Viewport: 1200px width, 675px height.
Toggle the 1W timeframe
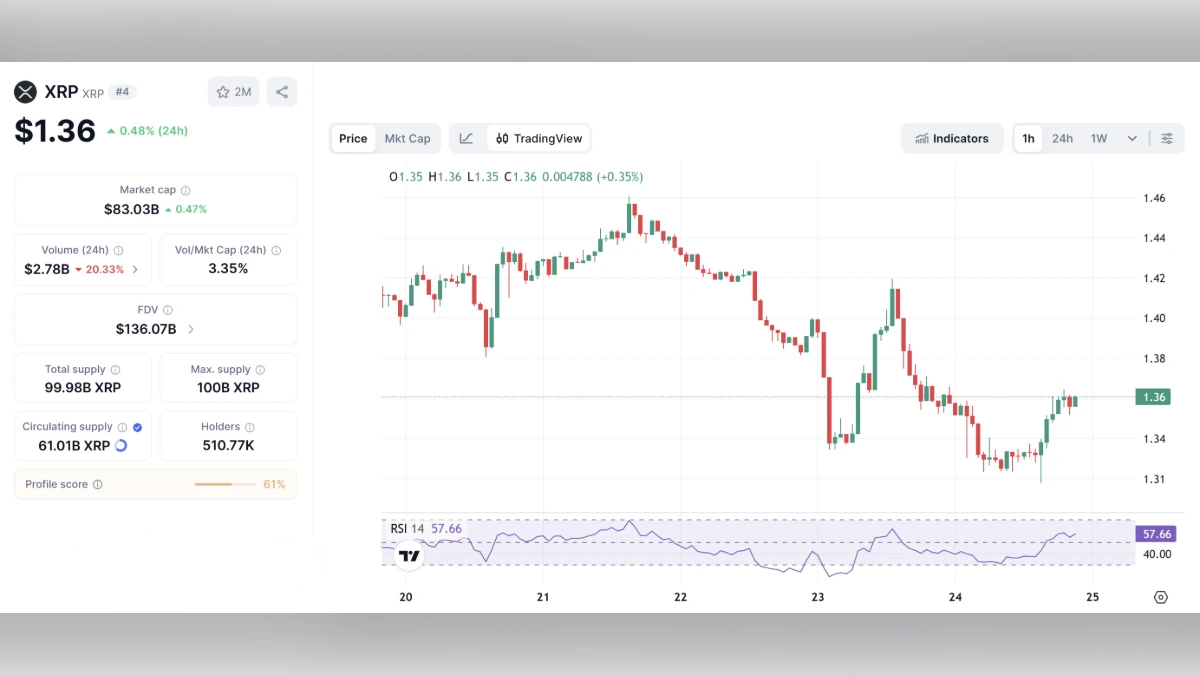[x=1097, y=138]
